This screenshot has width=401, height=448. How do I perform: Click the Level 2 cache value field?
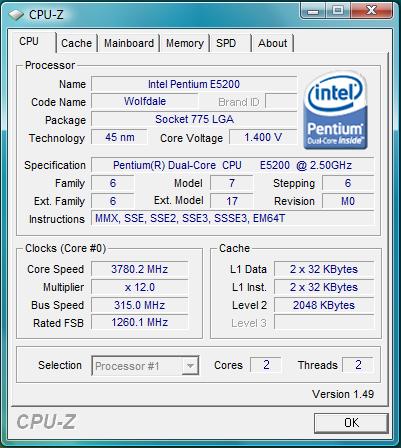pos(324,305)
